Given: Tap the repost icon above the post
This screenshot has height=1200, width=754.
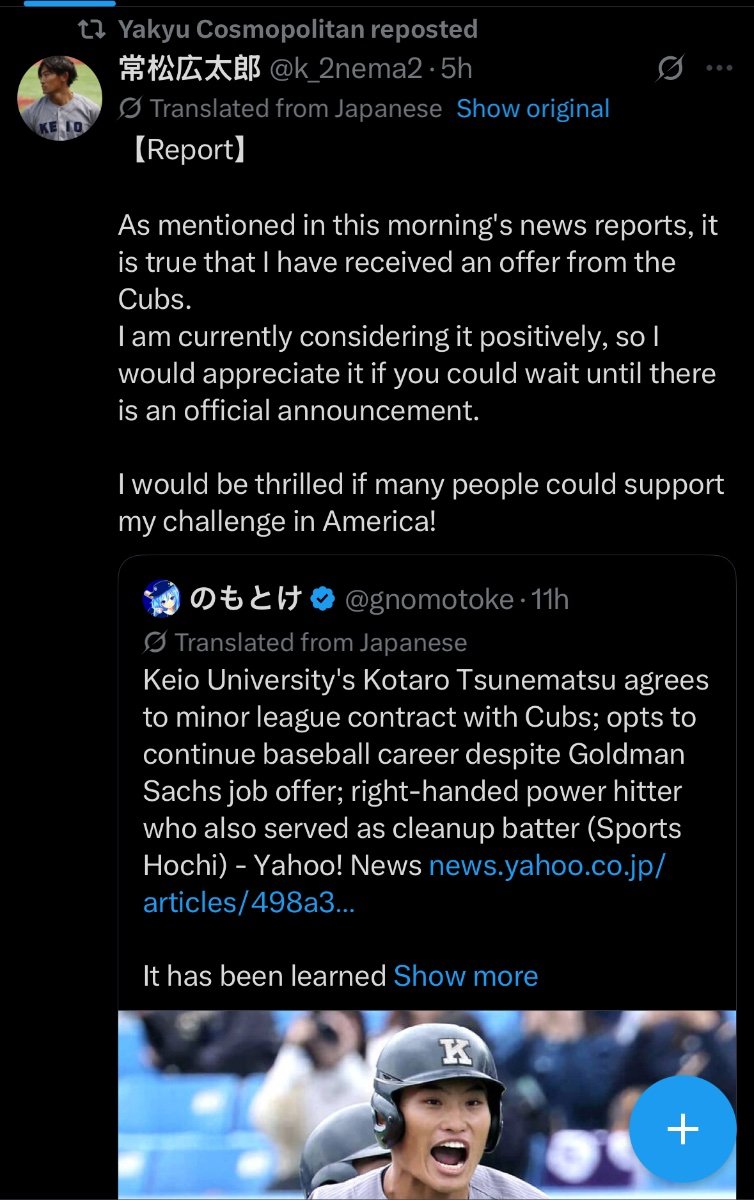Looking at the screenshot, I should 92,29.
